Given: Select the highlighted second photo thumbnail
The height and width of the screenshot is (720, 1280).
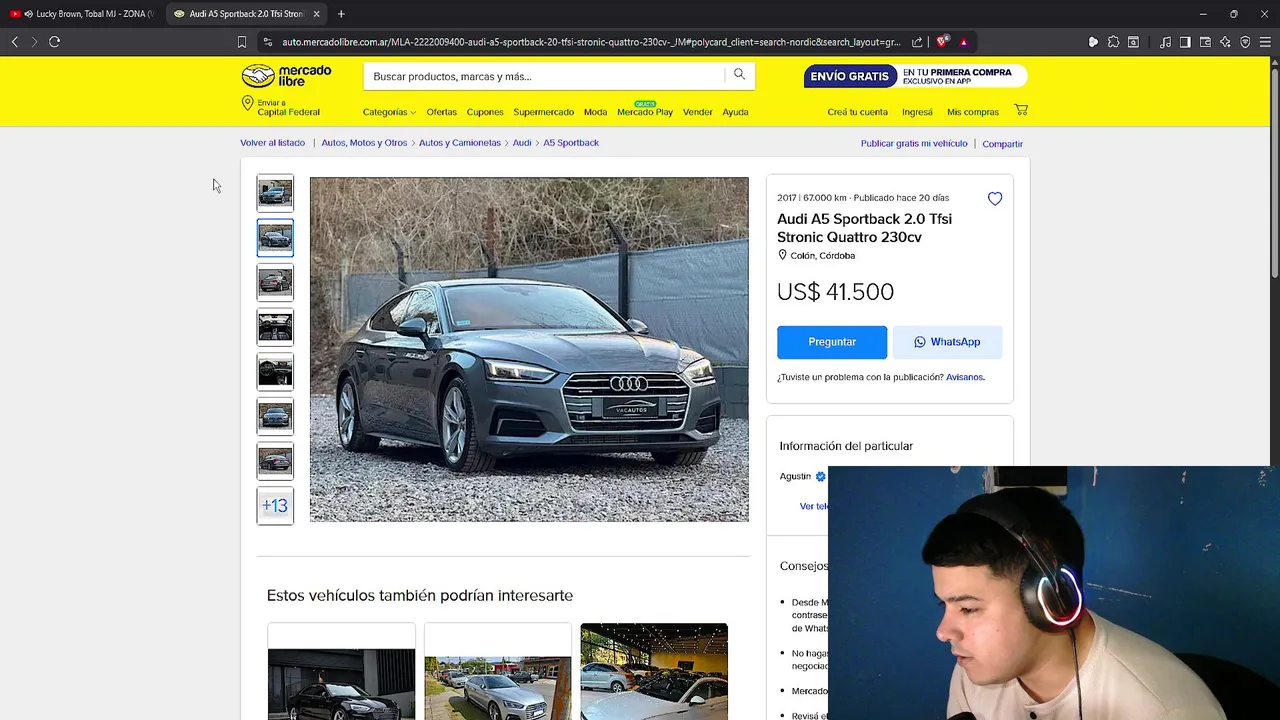Looking at the screenshot, I should pyautogui.click(x=275, y=238).
